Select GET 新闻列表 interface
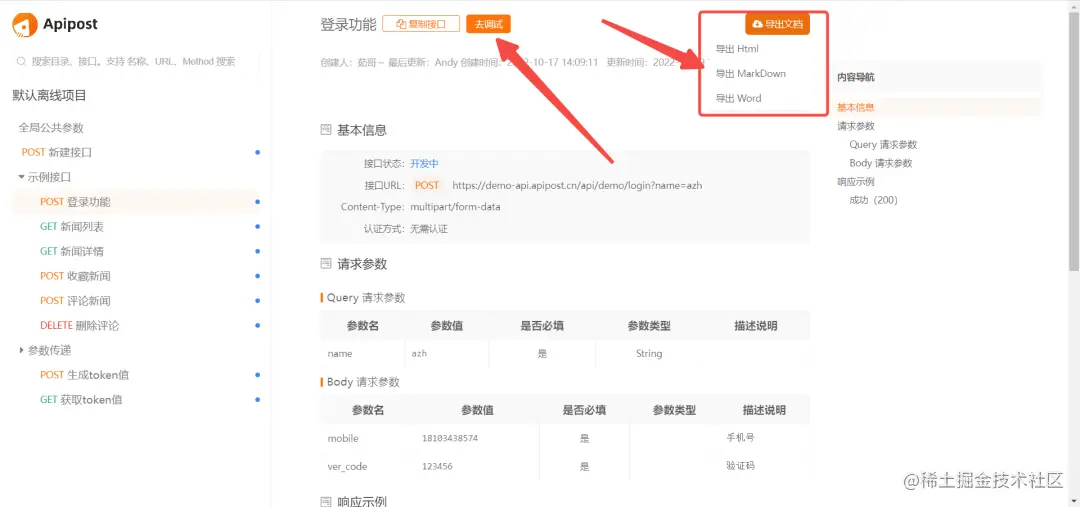The image size is (1080, 507). tap(72, 227)
